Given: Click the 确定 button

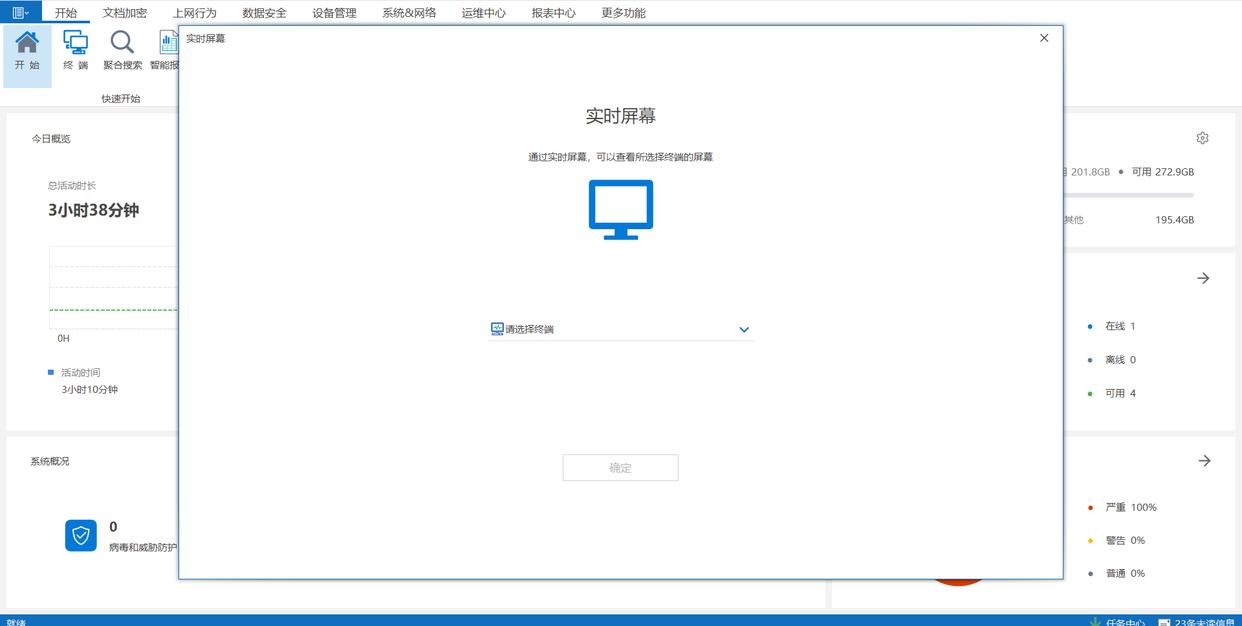Looking at the screenshot, I should 621,468.
